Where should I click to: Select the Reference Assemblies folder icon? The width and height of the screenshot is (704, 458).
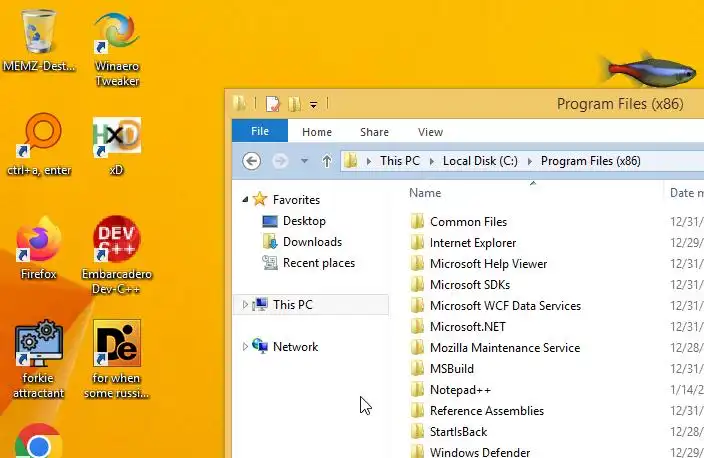pos(417,410)
